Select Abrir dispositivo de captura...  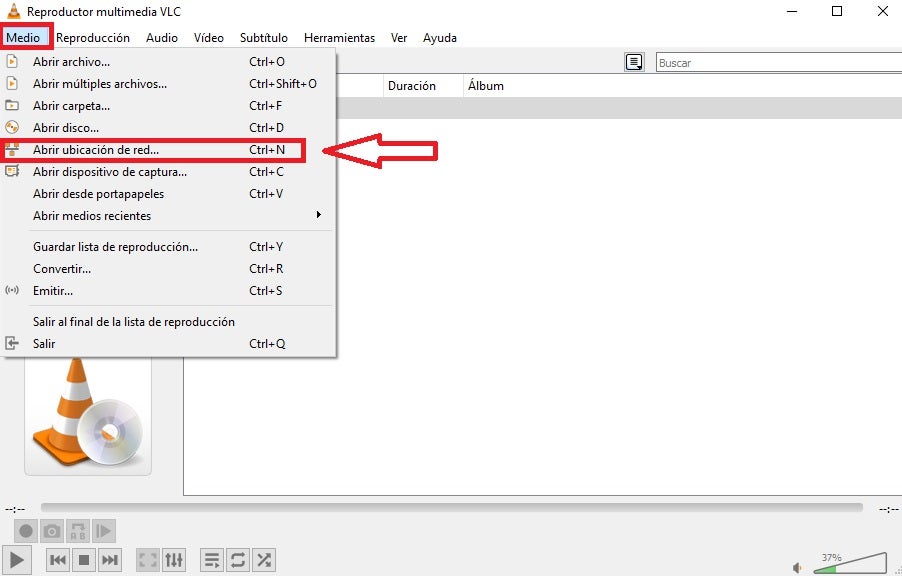pyautogui.click(x=168, y=172)
